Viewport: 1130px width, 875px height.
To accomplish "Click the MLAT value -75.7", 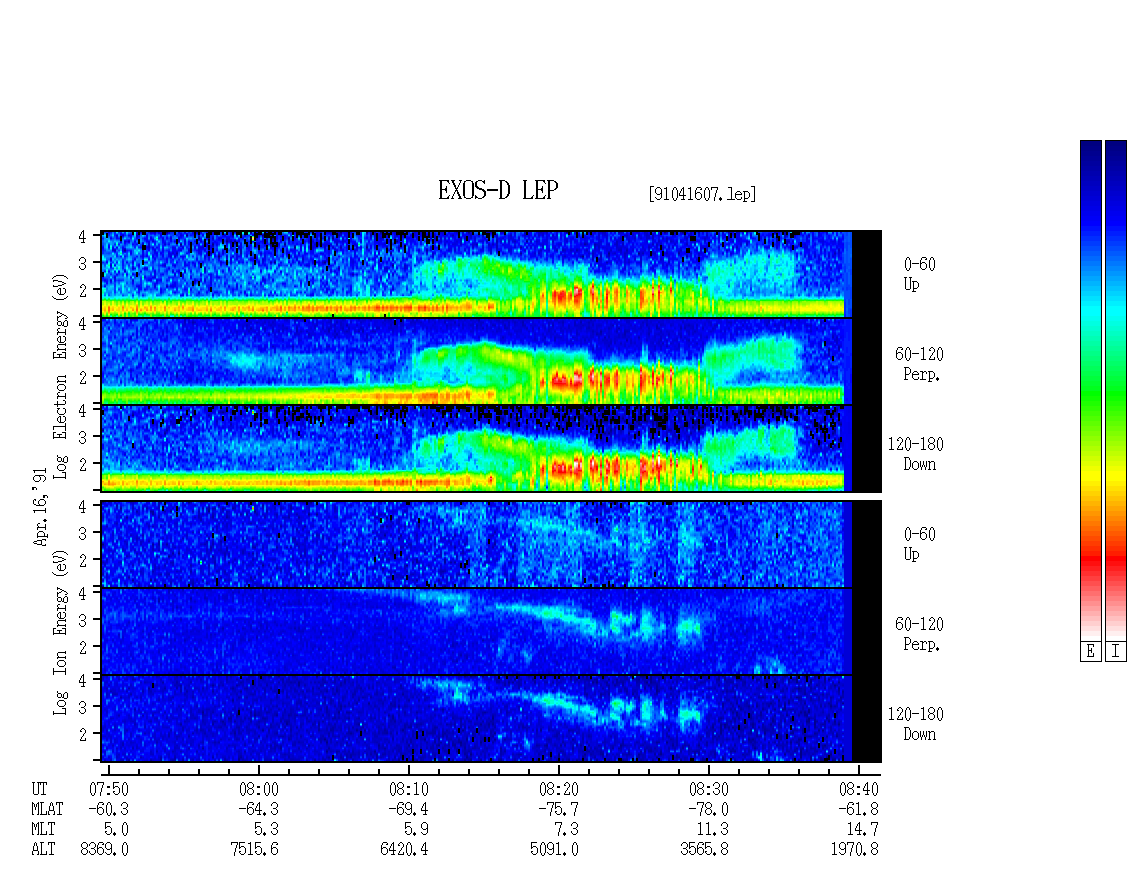I will click(559, 809).
